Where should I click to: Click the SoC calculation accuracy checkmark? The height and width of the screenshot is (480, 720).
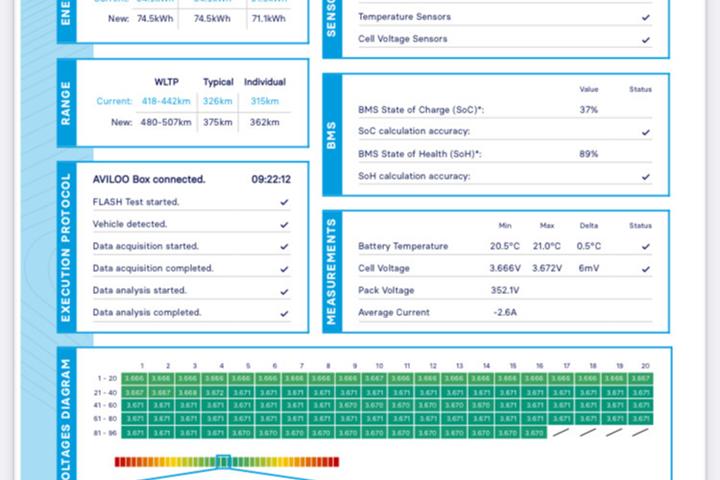(x=646, y=132)
